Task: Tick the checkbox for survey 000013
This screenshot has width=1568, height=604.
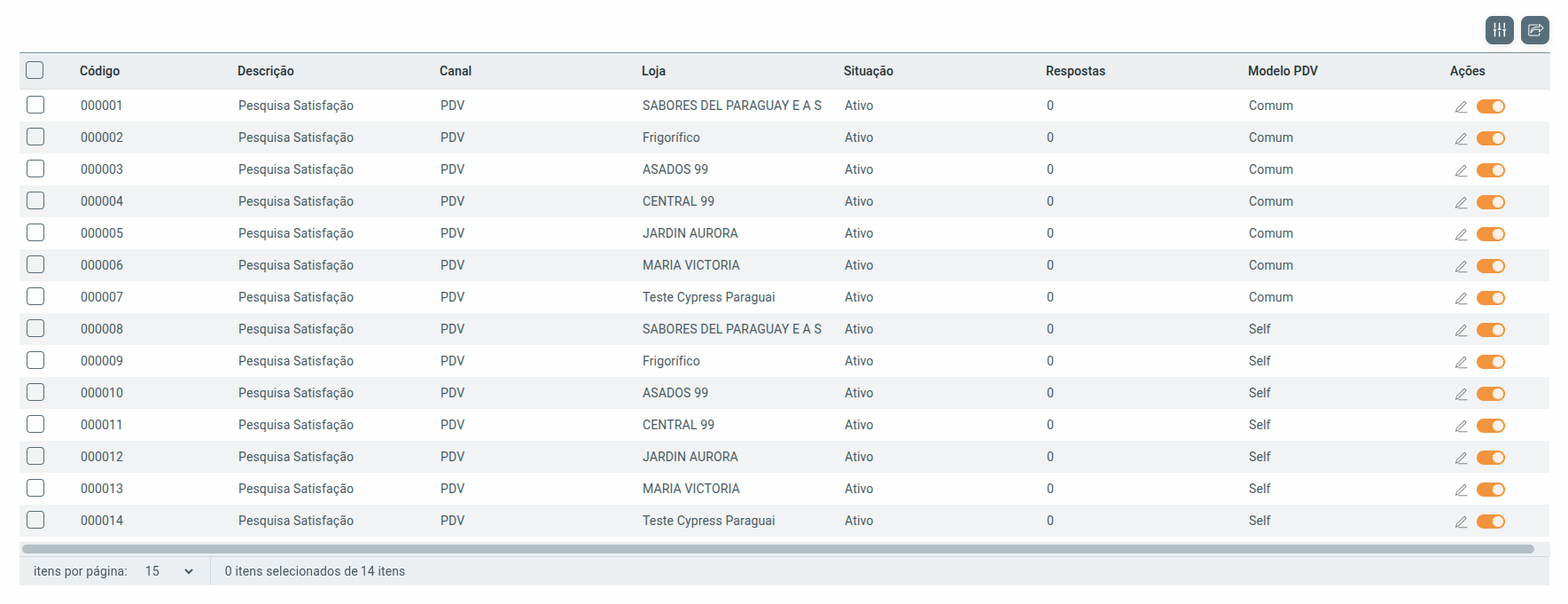Action: coord(35,488)
